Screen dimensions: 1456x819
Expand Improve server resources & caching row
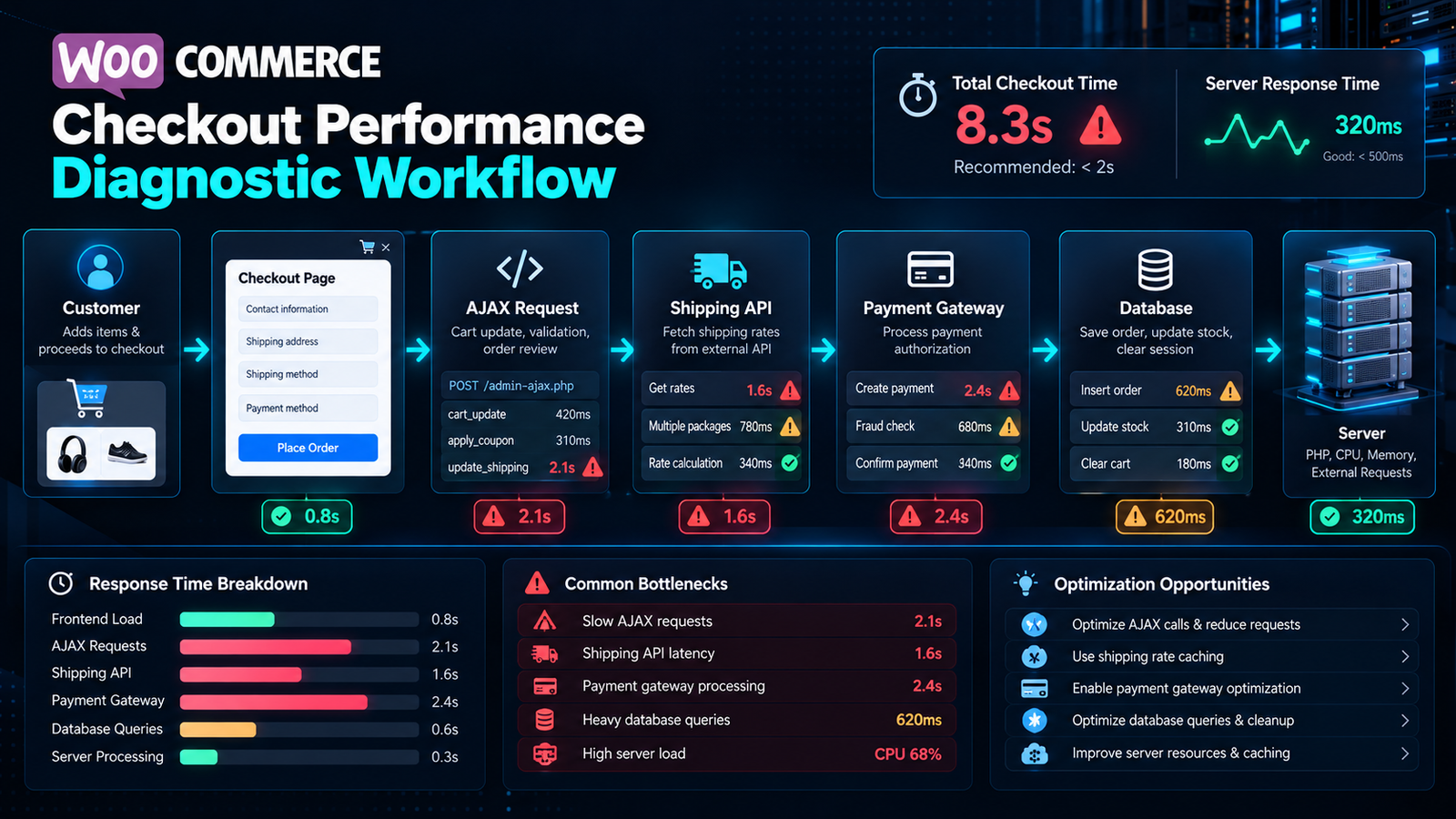1404,753
